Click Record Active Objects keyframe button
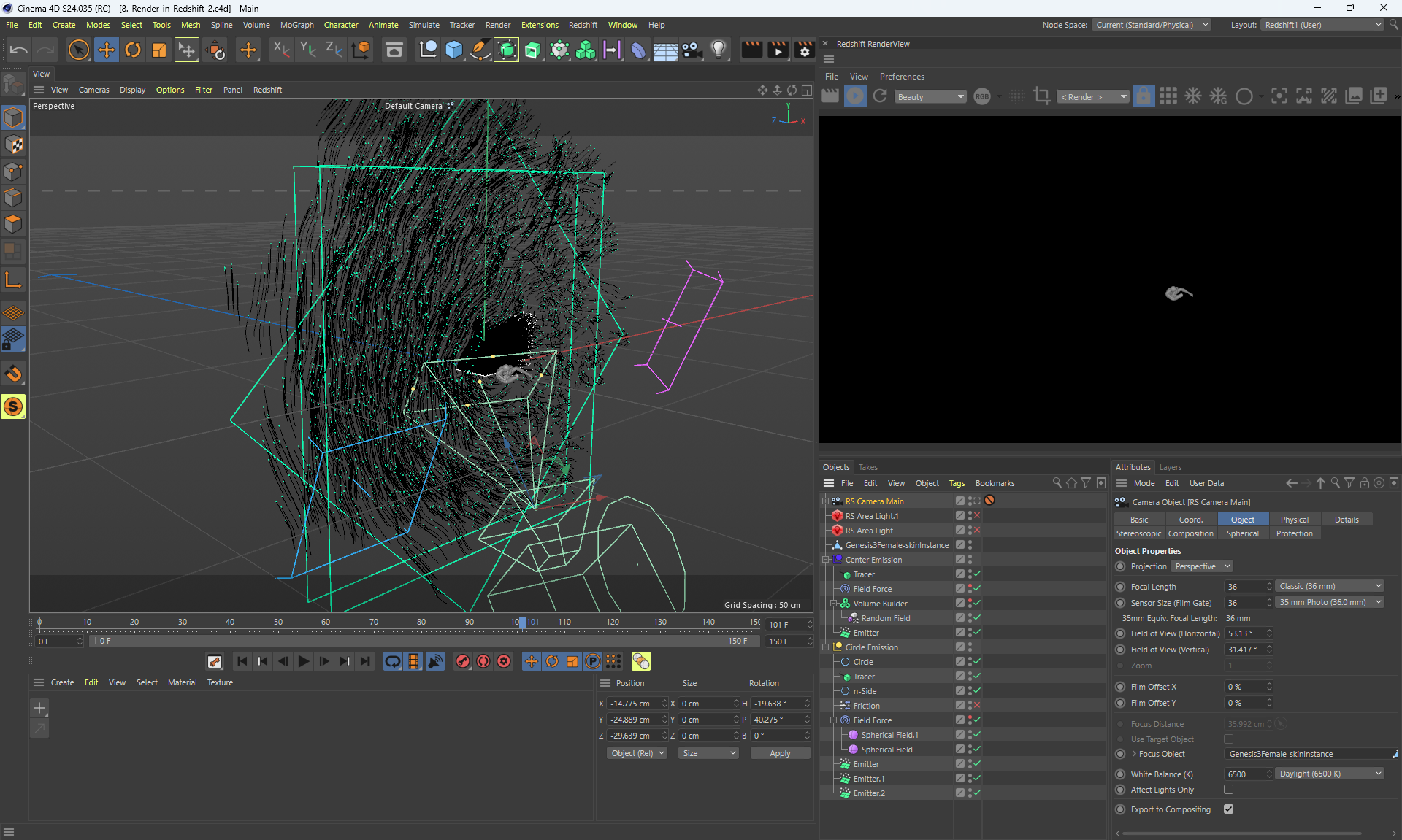 tap(462, 661)
